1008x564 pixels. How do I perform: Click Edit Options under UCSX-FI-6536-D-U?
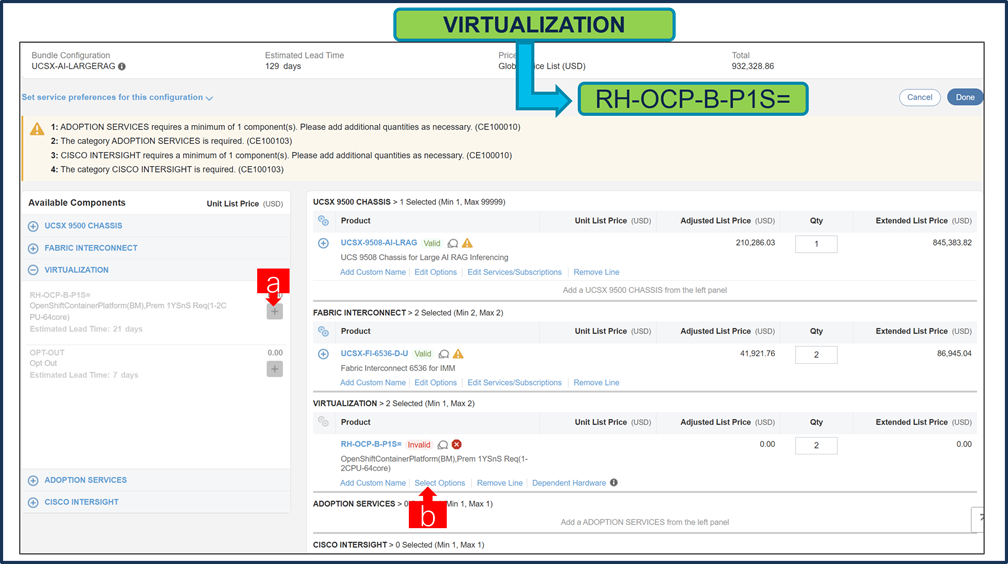point(435,383)
